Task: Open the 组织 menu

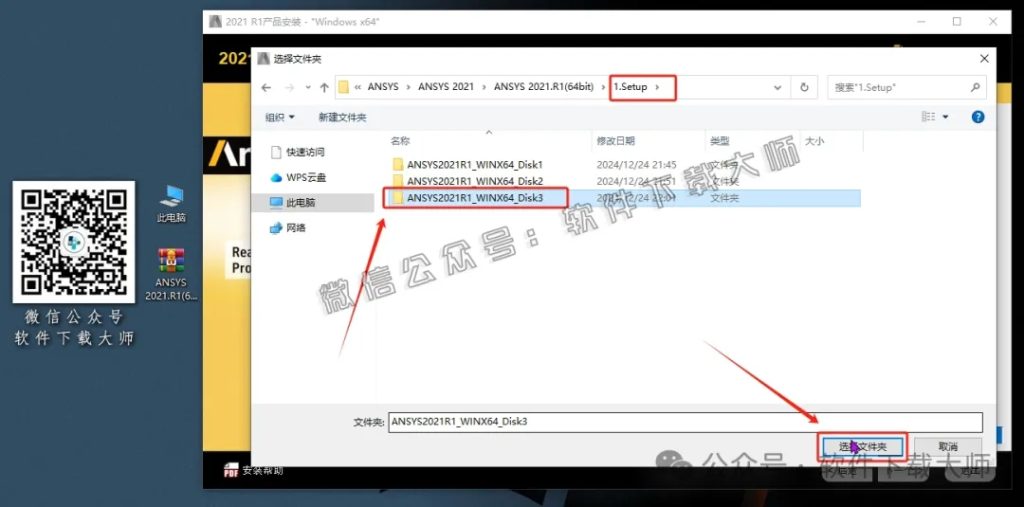Action: tap(280, 118)
